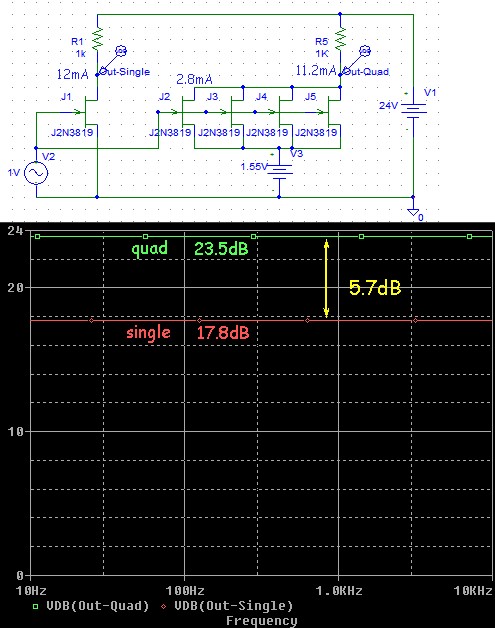The height and width of the screenshot is (628, 495).
Task: Click the Out-Quad net label
Action: (x=366, y=72)
